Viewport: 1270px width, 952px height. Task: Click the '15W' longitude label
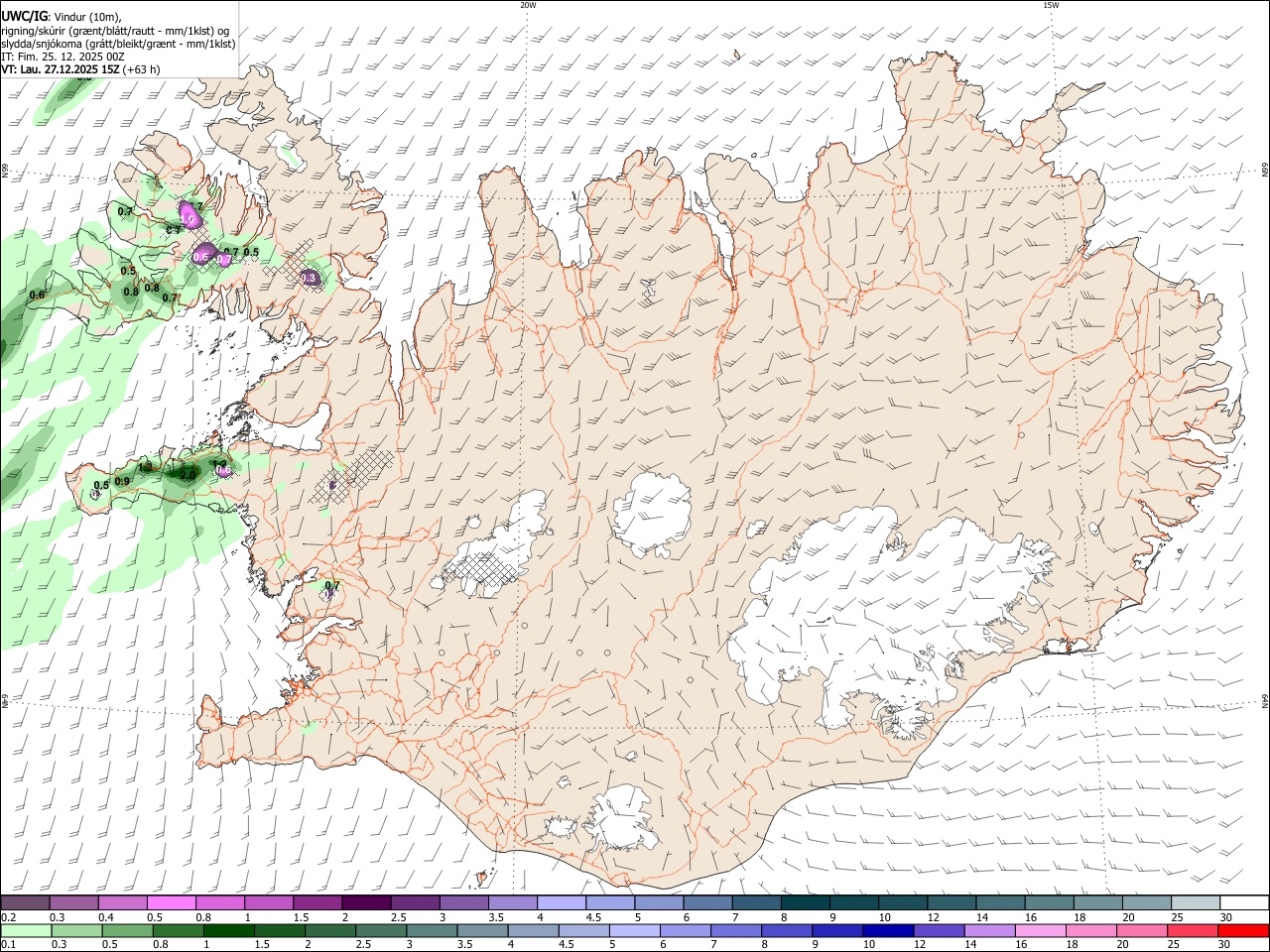[1051, 5]
